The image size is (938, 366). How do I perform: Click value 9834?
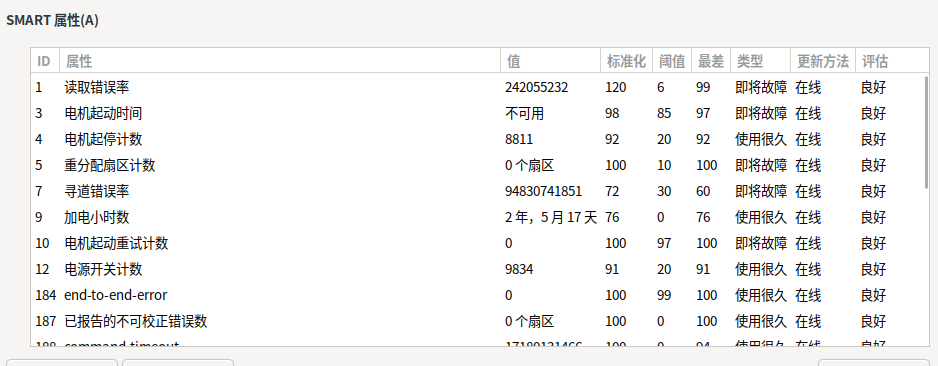(519, 269)
